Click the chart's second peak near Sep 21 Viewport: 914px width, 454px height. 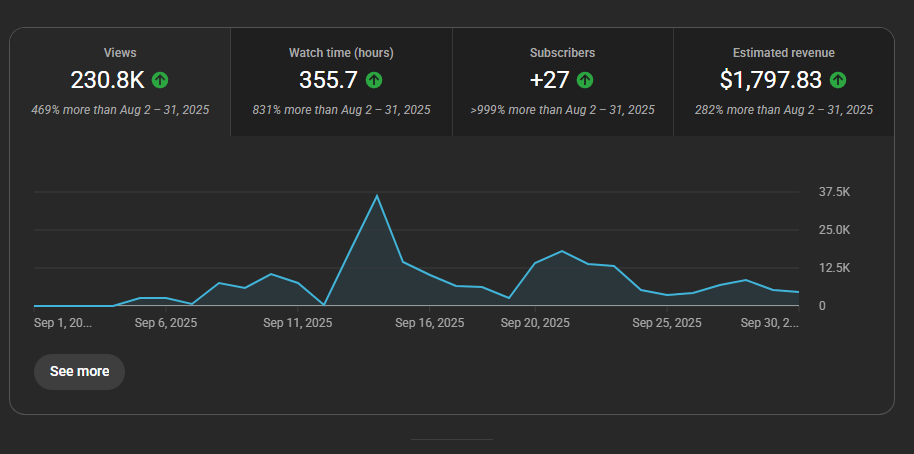(561, 251)
